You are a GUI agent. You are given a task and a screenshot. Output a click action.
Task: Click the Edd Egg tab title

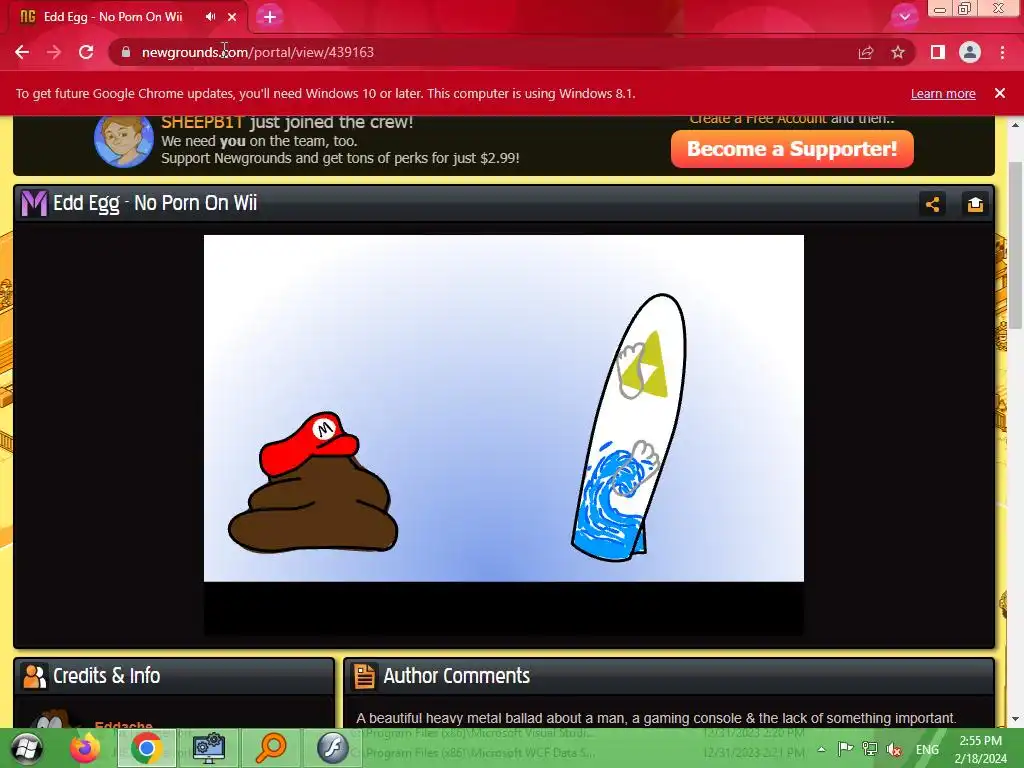tap(112, 17)
